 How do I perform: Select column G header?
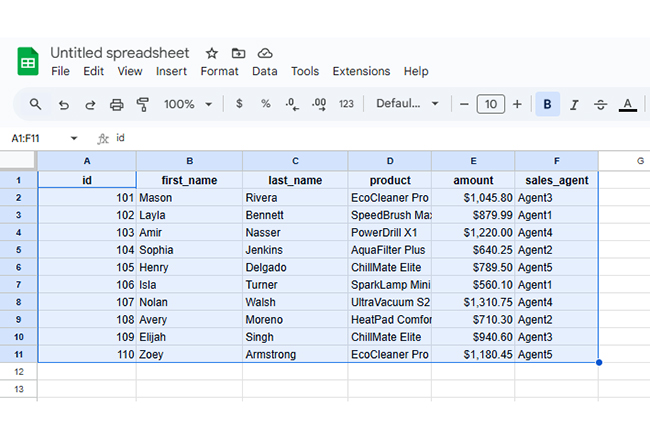pyautogui.click(x=624, y=161)
